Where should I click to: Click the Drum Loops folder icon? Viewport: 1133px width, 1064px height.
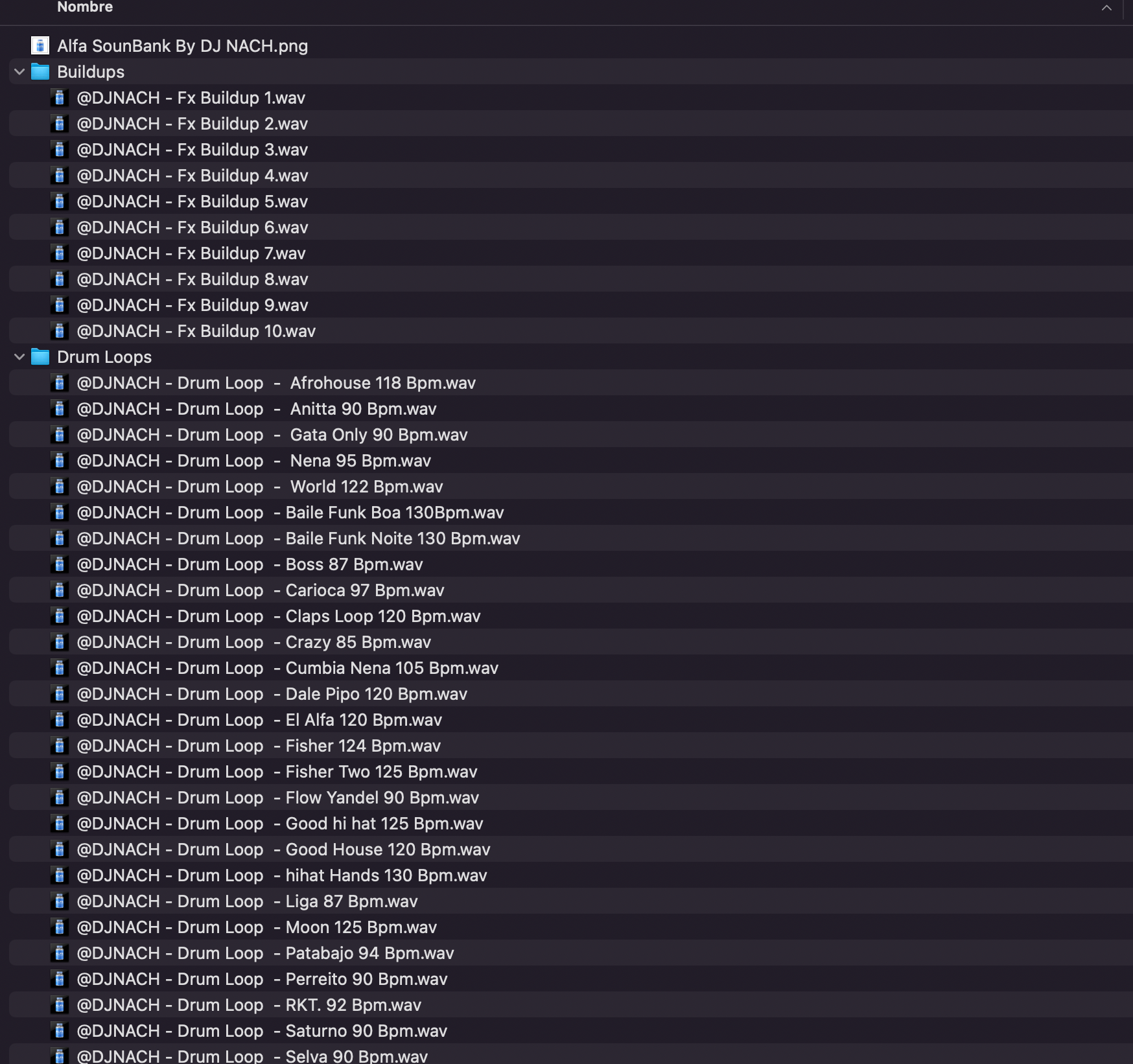click(x=40, y=357)
